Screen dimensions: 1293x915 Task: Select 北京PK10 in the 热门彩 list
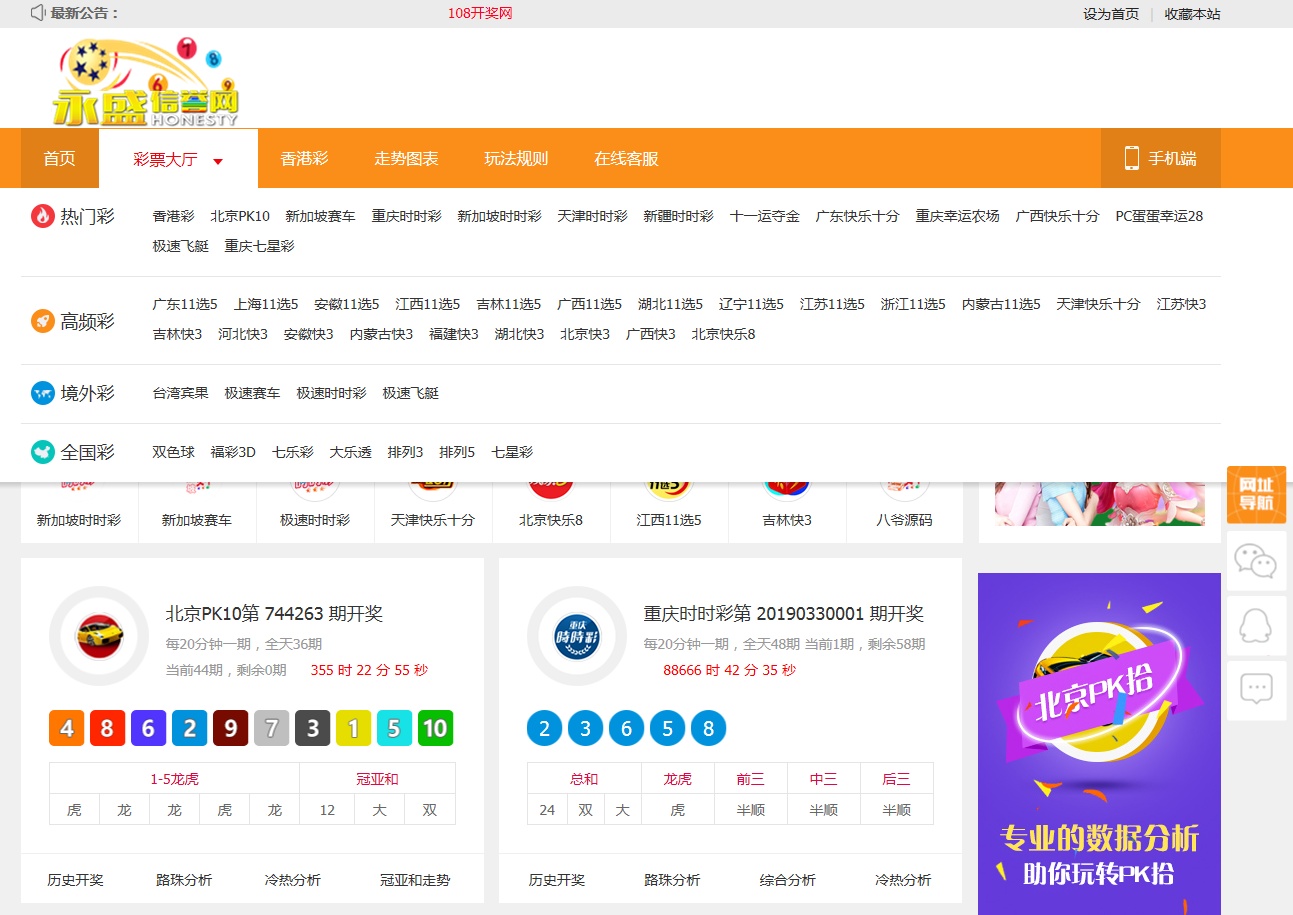point(240,216)
